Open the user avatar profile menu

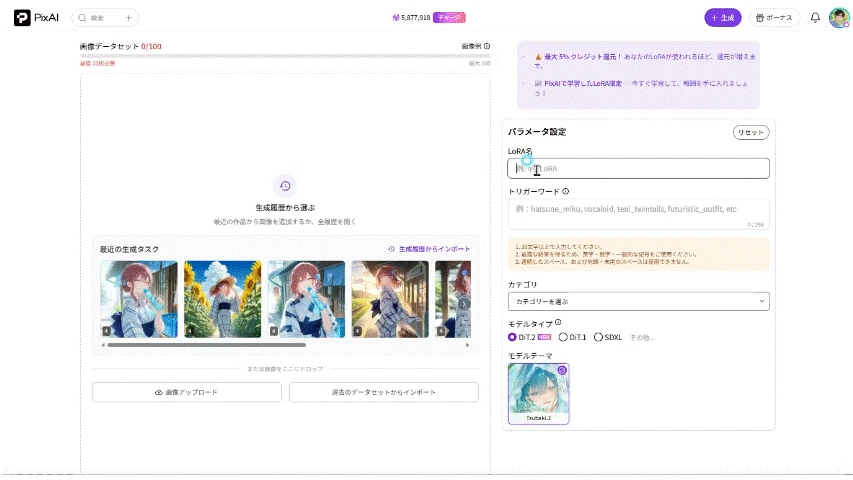839,17
